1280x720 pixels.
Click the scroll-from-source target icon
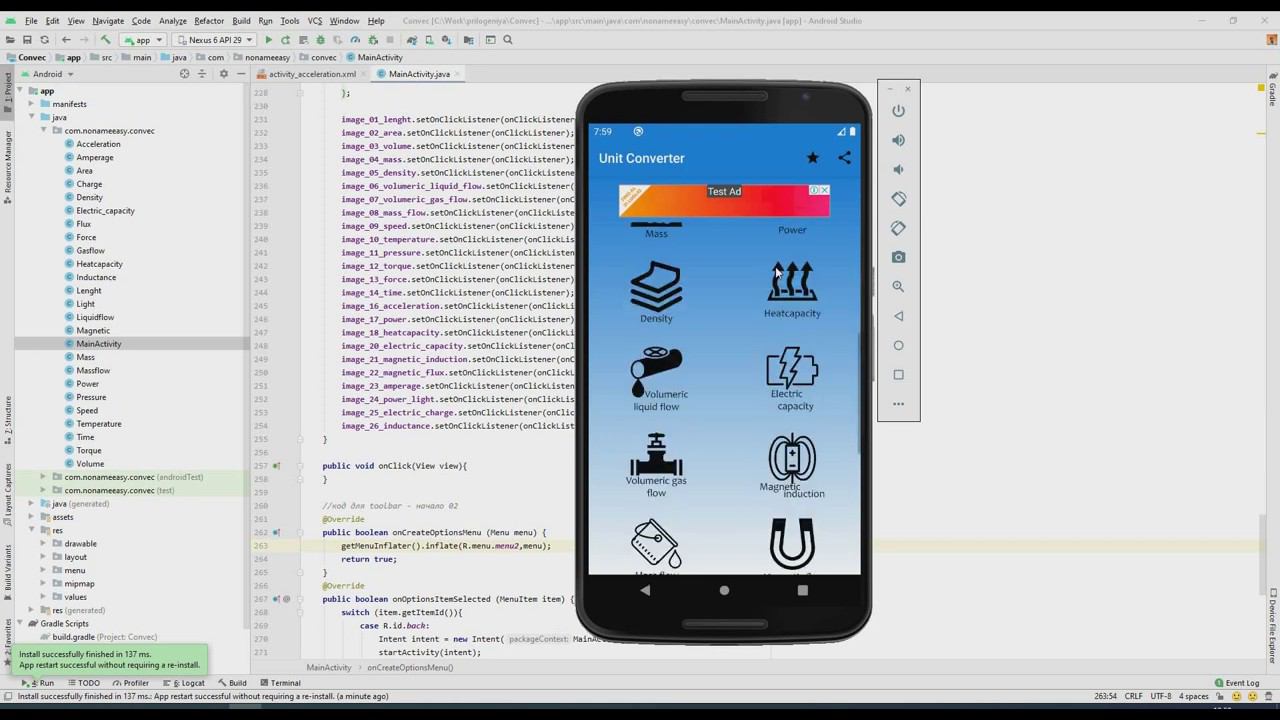(184, 74)
